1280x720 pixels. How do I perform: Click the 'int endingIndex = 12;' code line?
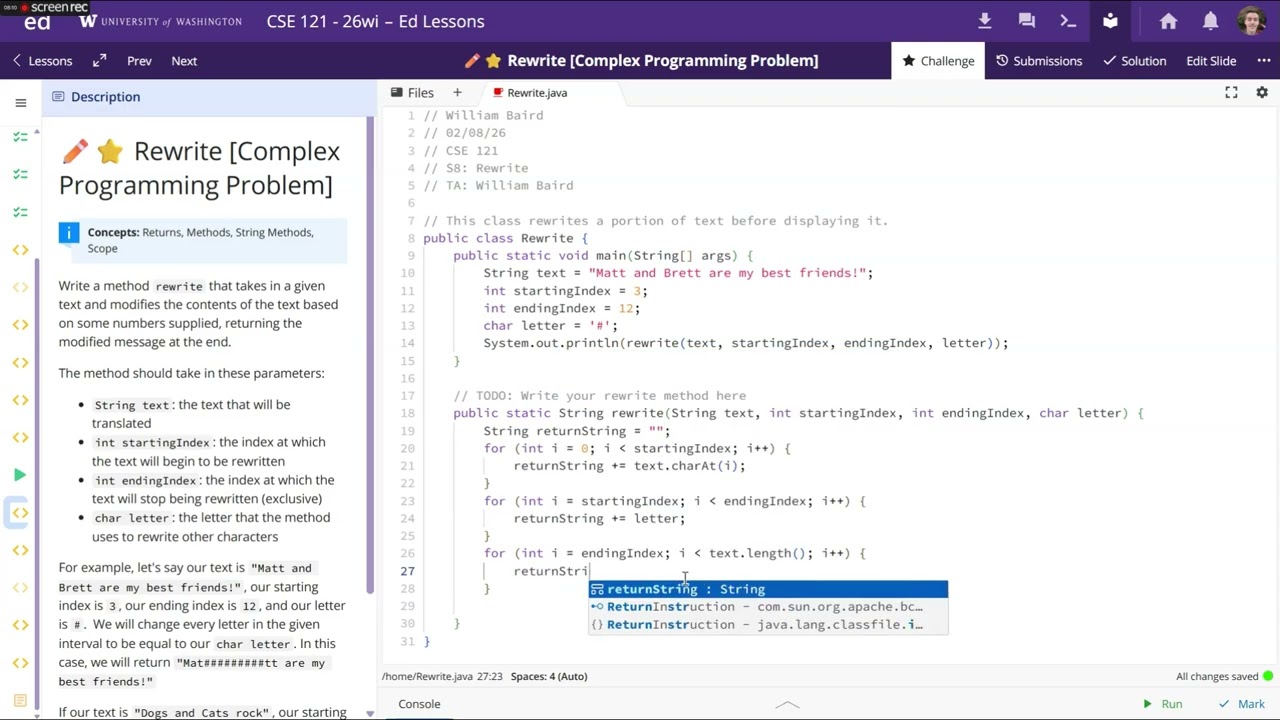tap(561, 308)
